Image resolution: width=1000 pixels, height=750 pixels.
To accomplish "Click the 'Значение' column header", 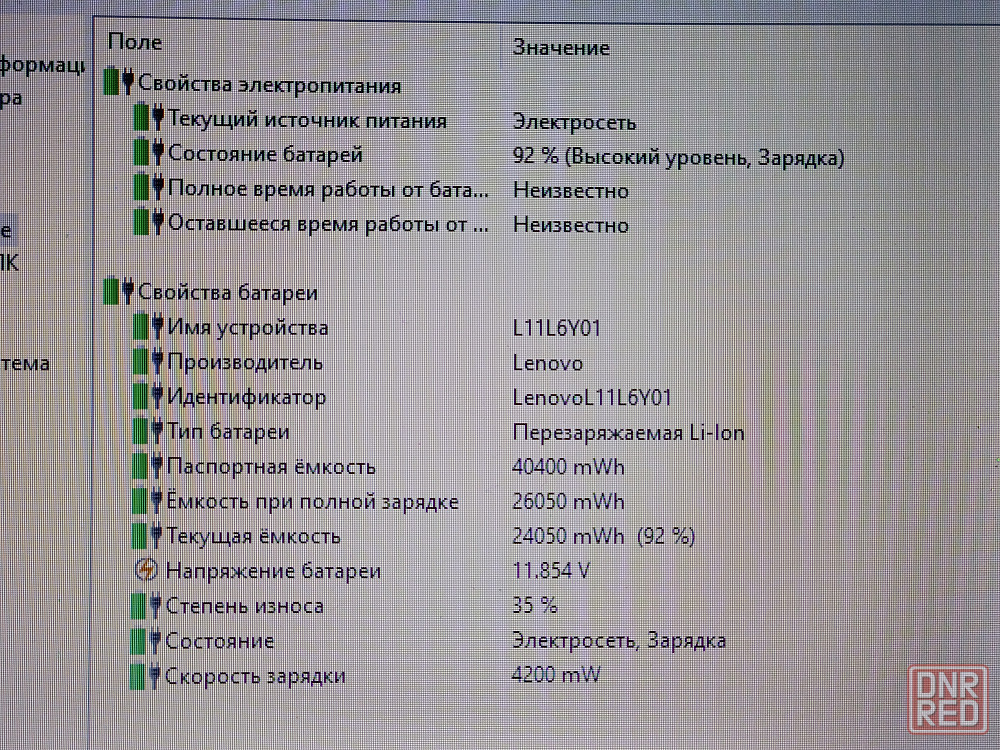I will pos(561,47).
